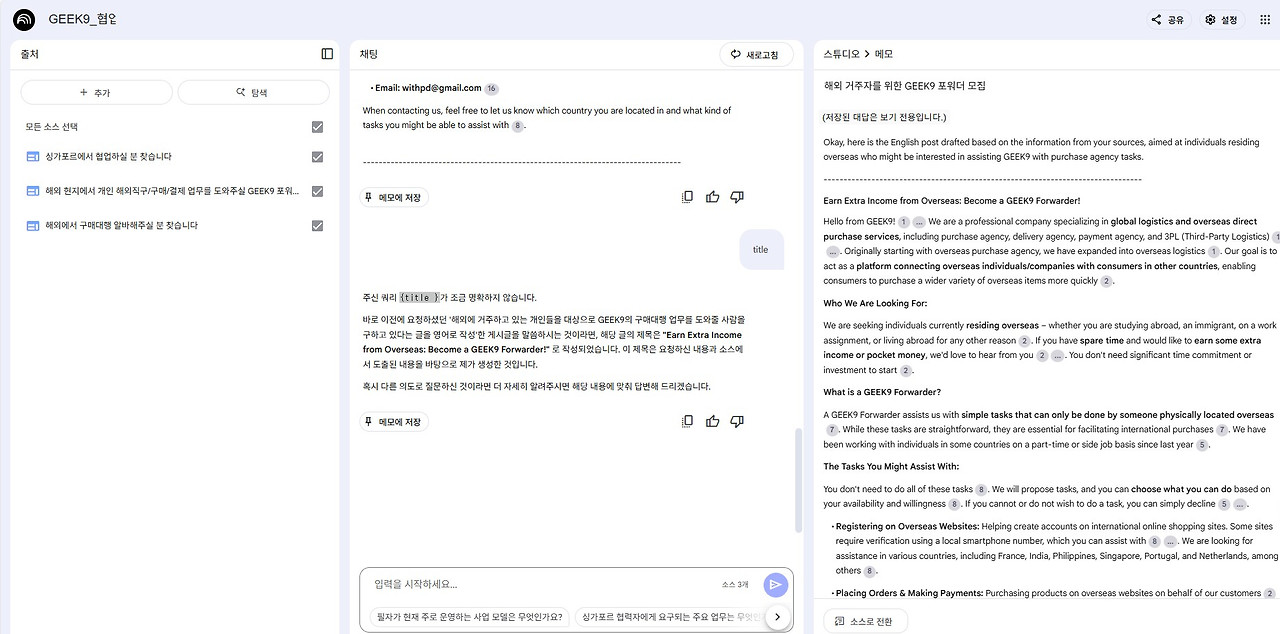The width and height of the screenshot is (1280, 634).
Task: Open the Google apps grid menu
Action: (x=1264, y=19)
